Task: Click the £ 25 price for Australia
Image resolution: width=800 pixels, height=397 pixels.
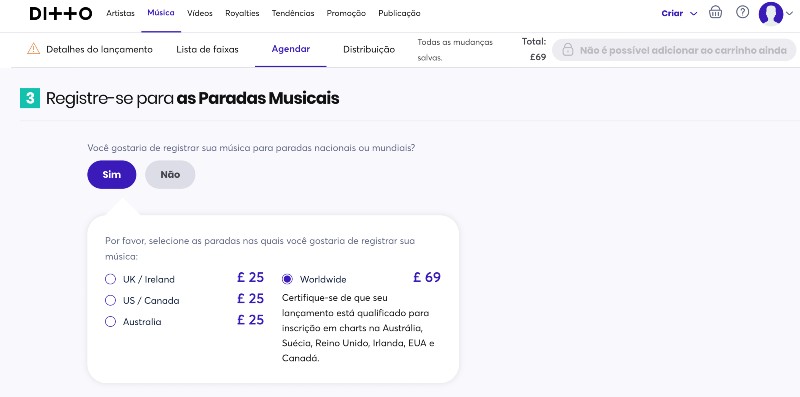Action: coord(251,320)
